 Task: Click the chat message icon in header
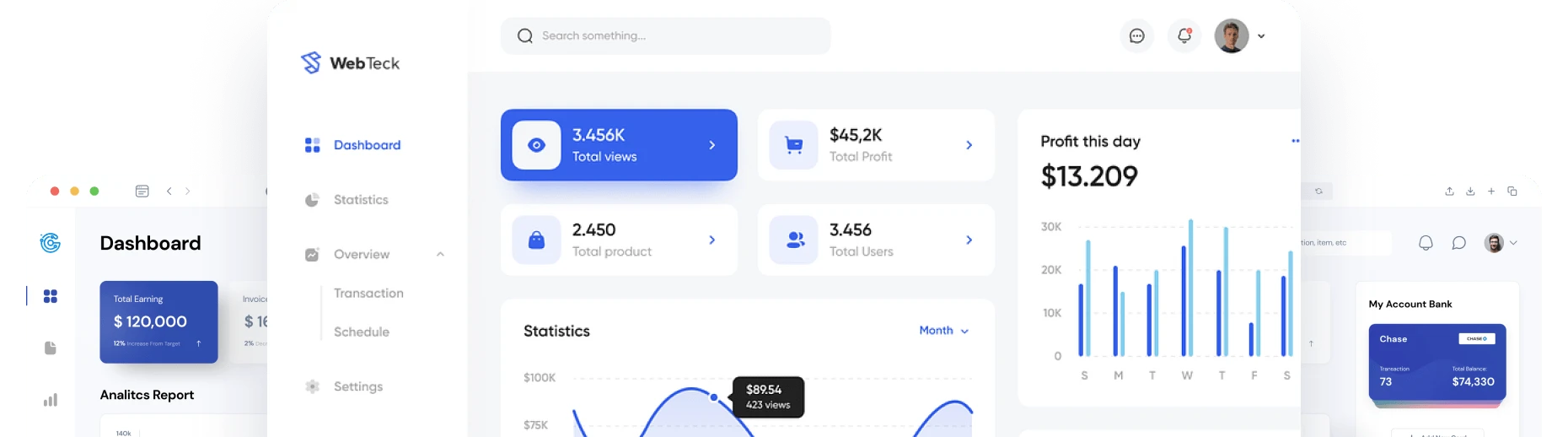click(x=1136, y=36)
